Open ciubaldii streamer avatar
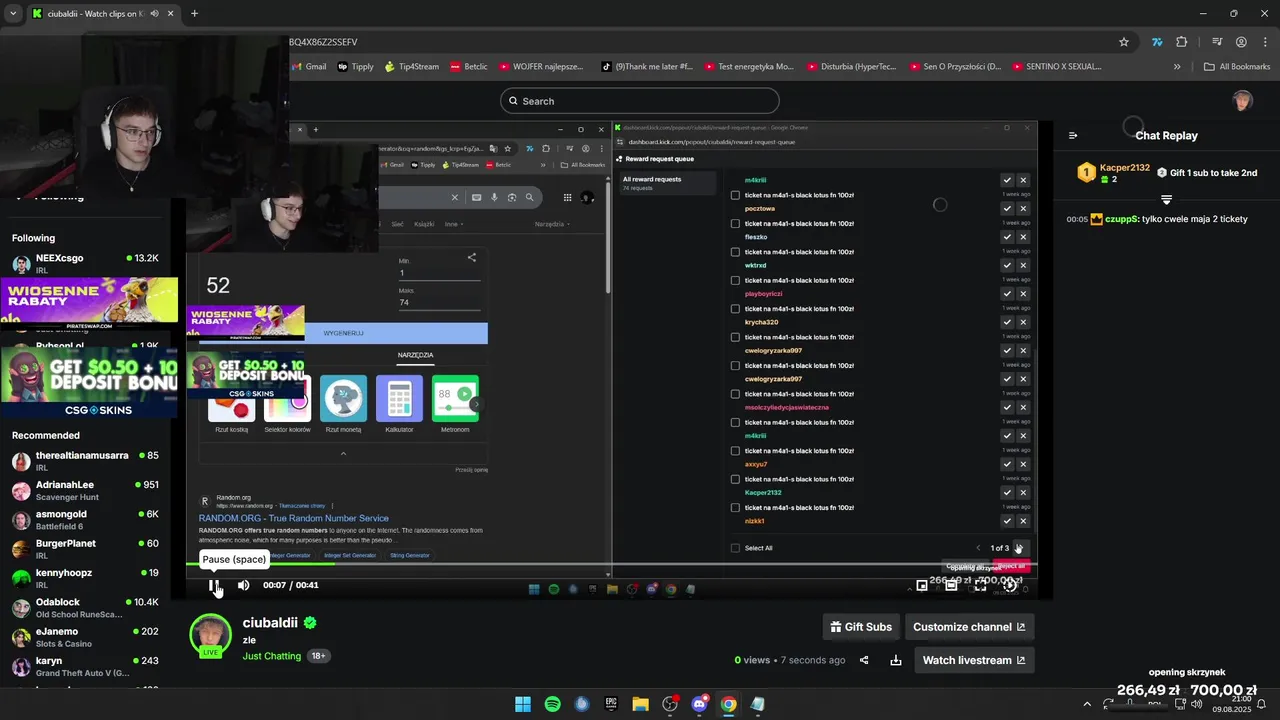Screen dimensions: 1280x720 (x=210, y=636)
